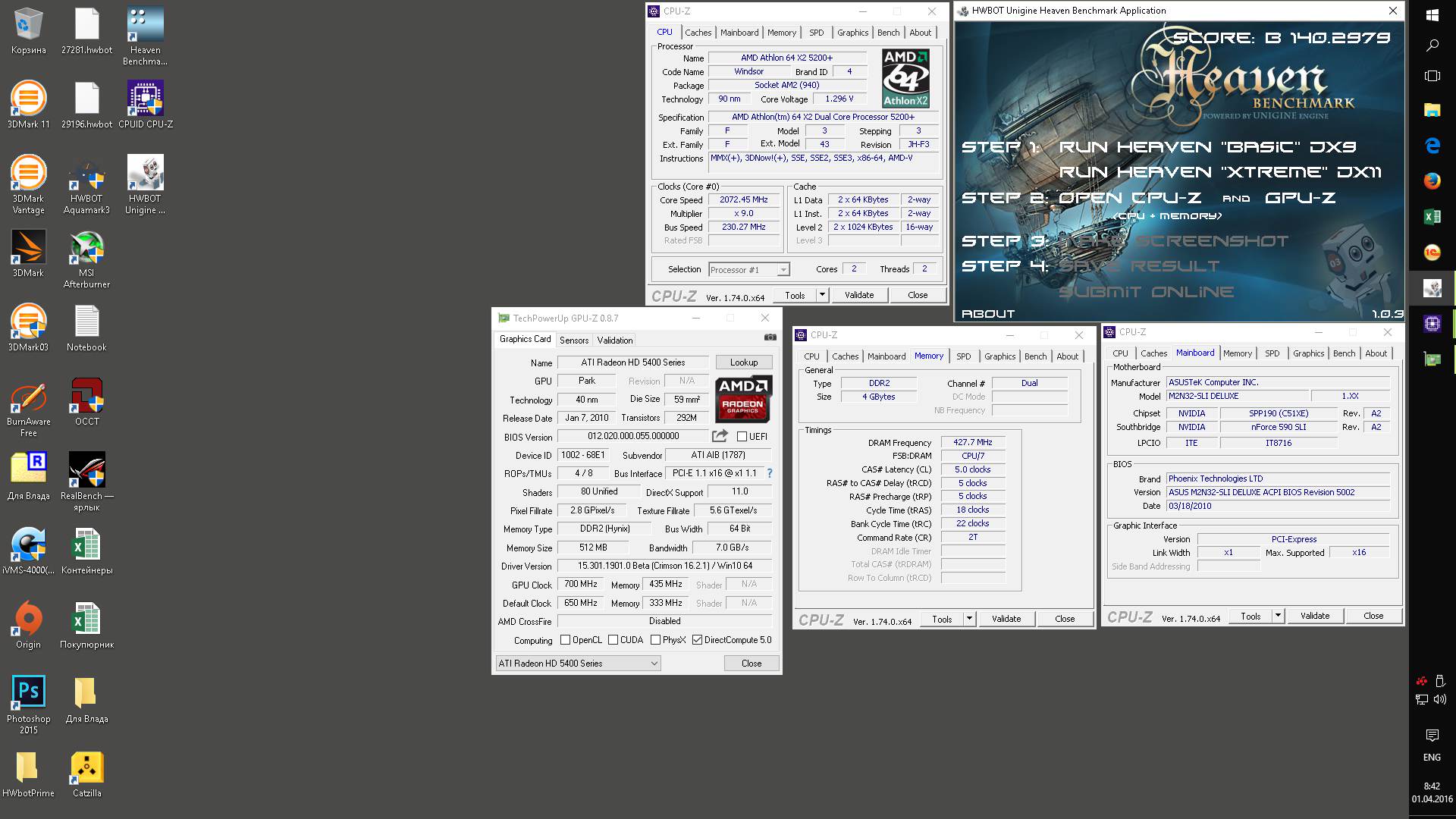This screenshot has height=819, width=1456.
Task: Open the 27281.hwbot file on the desktop
Action: pyautogui.click(x=86, y=30)
